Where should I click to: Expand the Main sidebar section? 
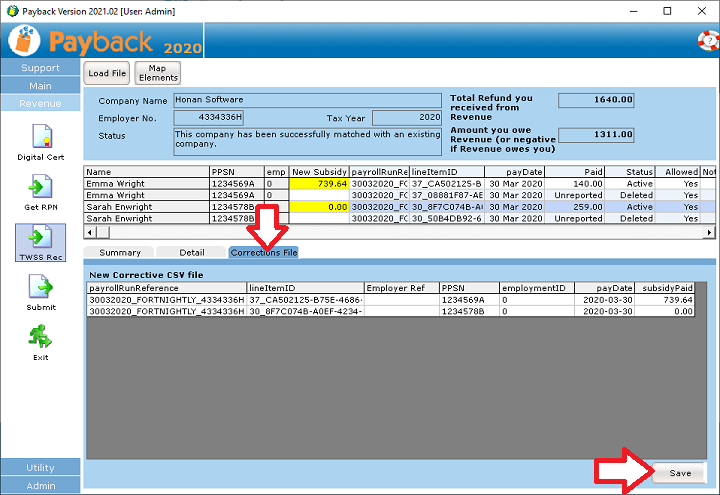40,86
